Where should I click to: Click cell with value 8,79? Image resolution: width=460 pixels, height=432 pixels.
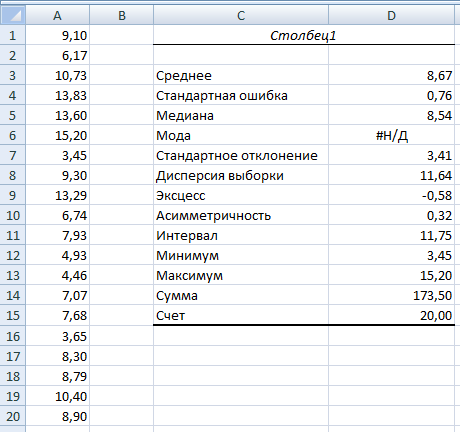(x=57, y=376)
